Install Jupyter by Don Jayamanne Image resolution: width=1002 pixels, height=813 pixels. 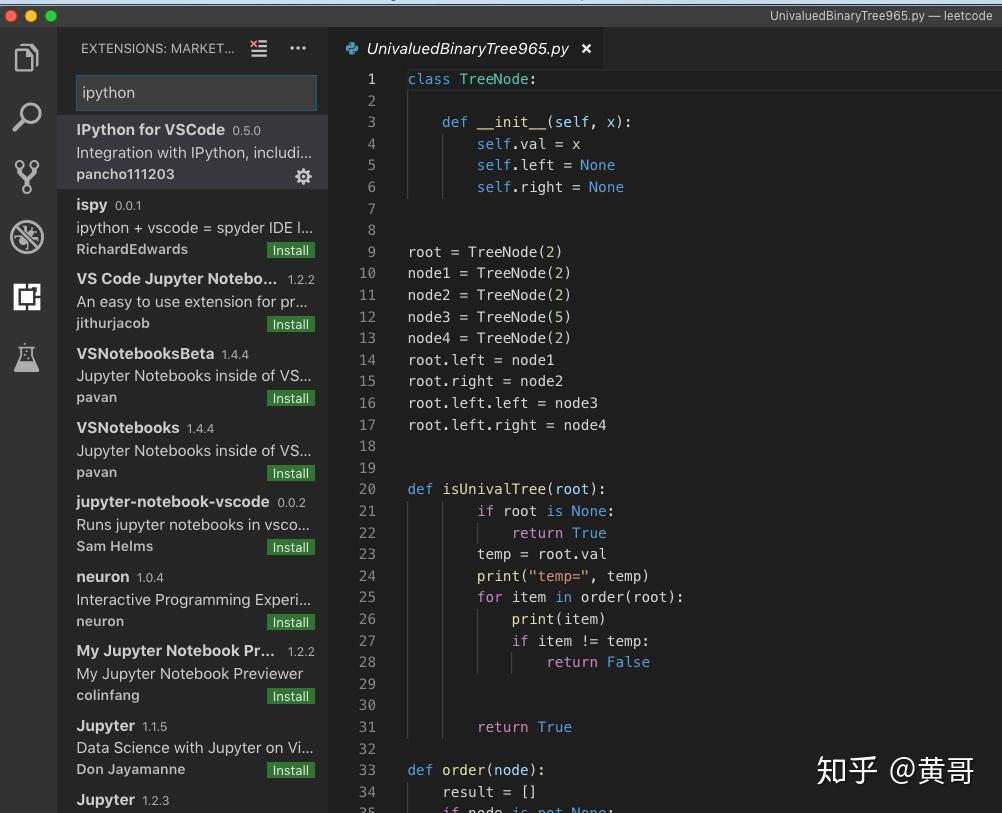tap(290, 770)
